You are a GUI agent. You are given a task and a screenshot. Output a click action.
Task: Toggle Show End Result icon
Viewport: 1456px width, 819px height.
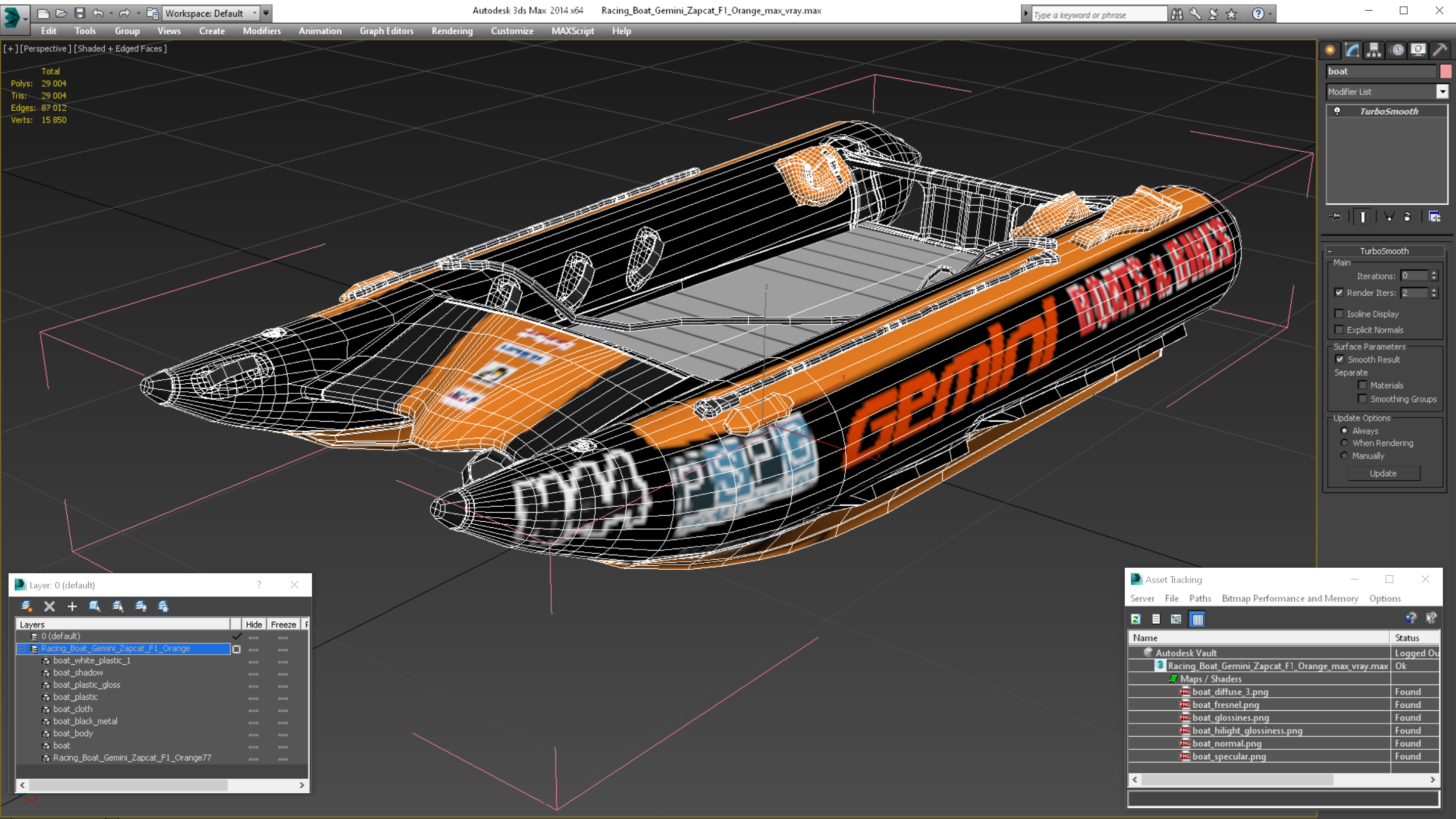[1363, 216]
